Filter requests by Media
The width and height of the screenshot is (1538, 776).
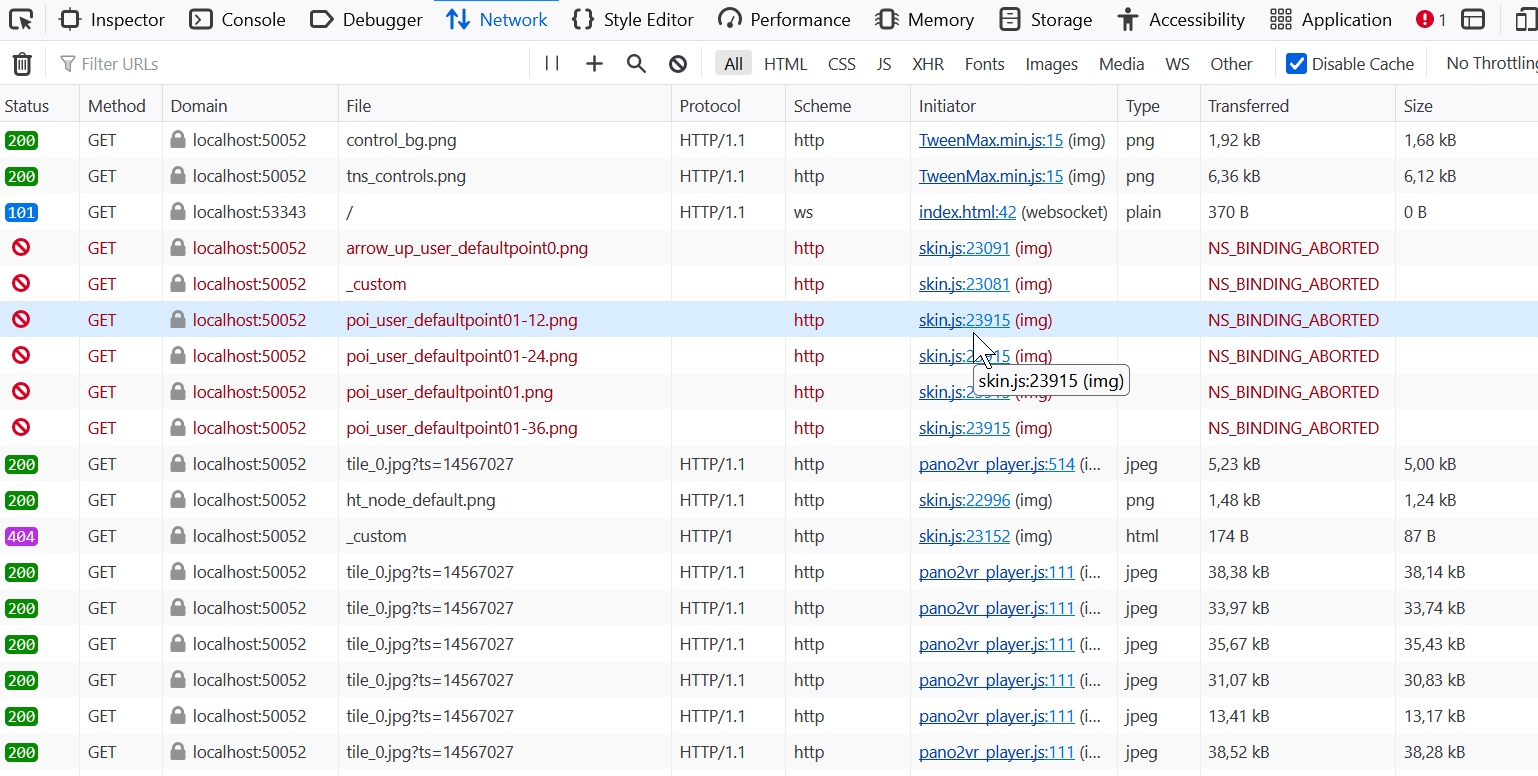(x=1121, y=64)
